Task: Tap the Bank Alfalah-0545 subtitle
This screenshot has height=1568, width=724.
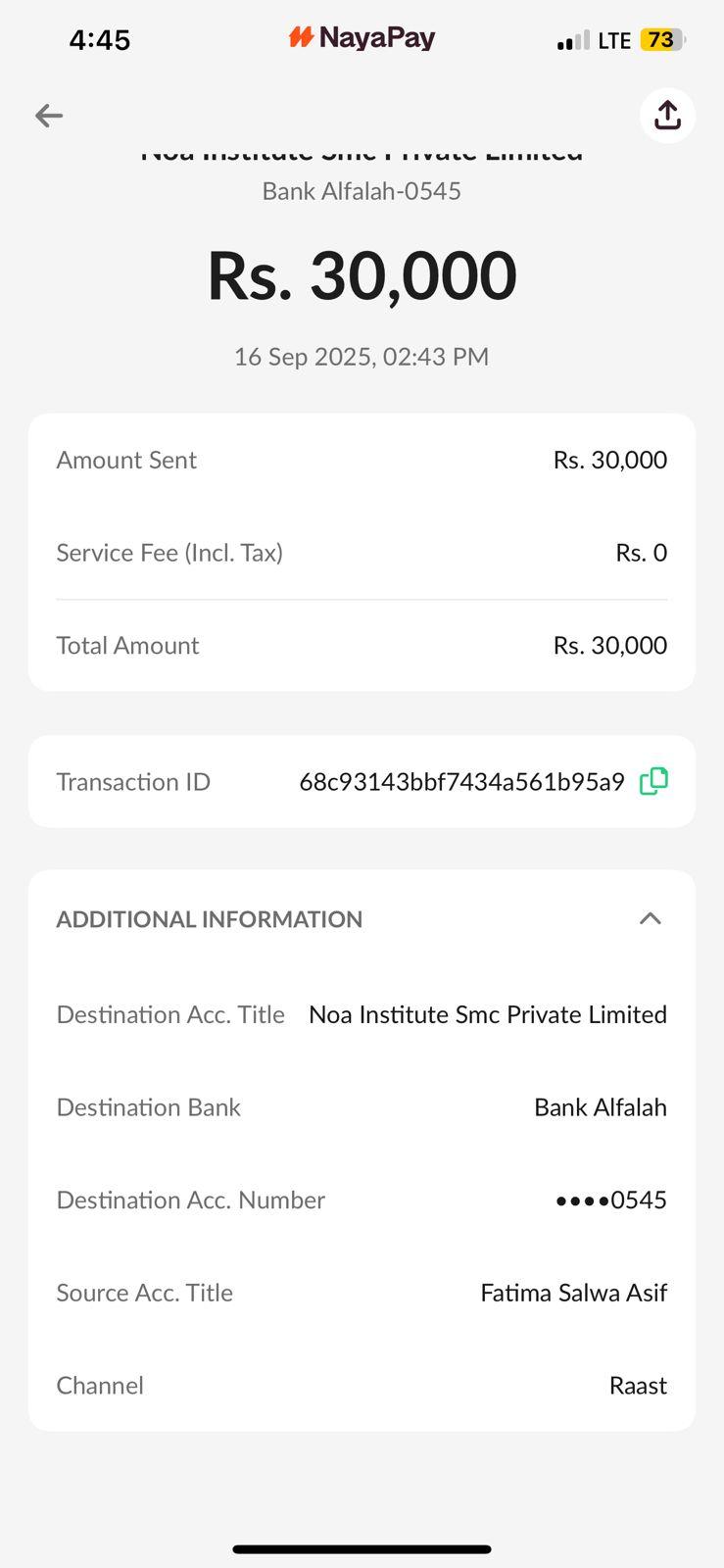Action: coord(362,191)
